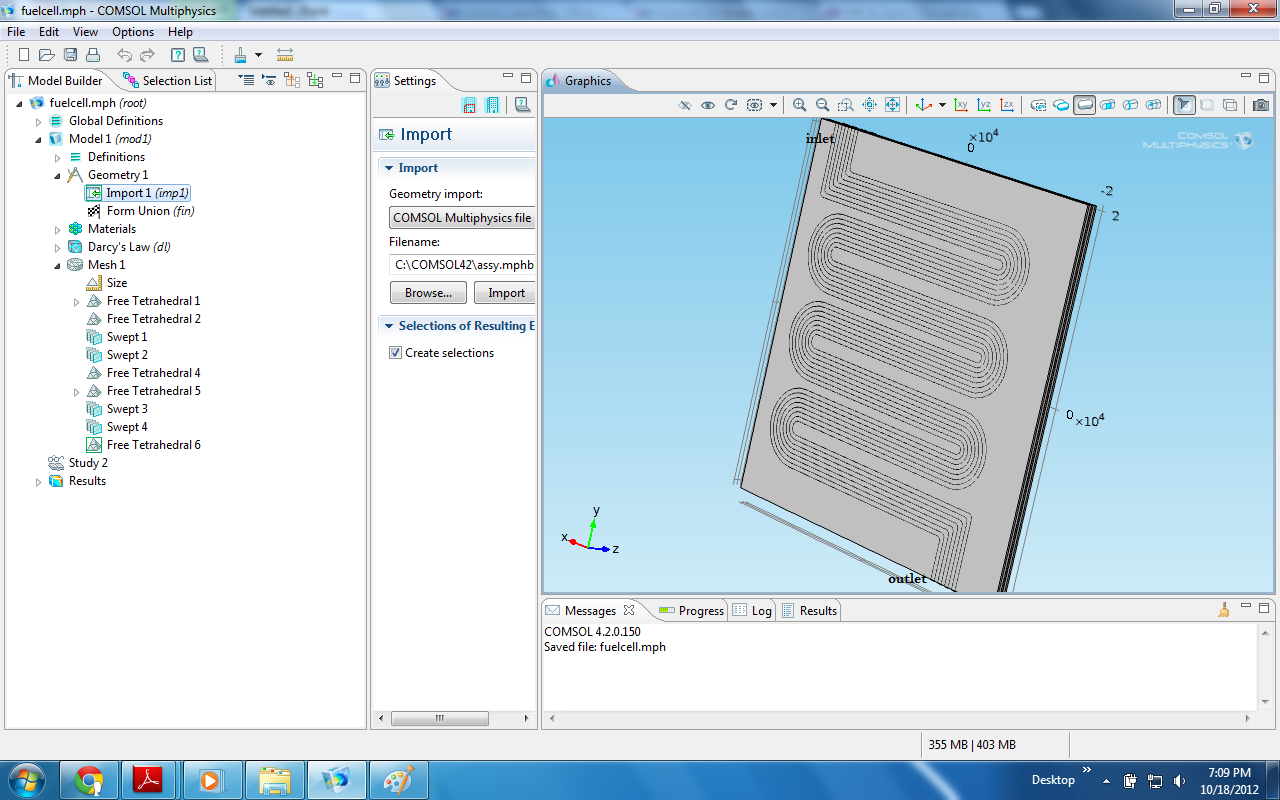Toggle Hide Selected eye-slash icon
This screenshot has height=800, width=1280.
tap(685, 105)
